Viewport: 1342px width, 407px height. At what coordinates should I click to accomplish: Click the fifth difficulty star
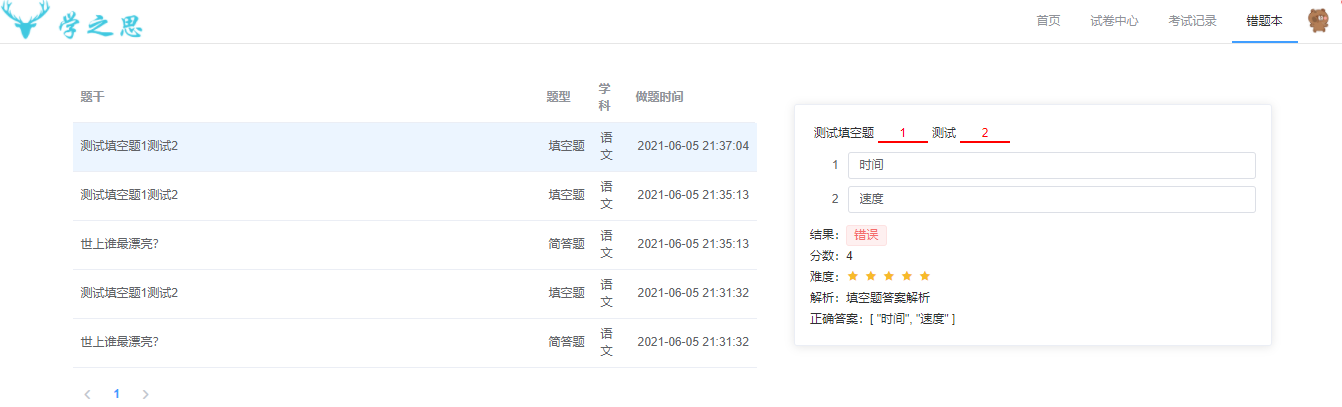click(x=925, y=276)
